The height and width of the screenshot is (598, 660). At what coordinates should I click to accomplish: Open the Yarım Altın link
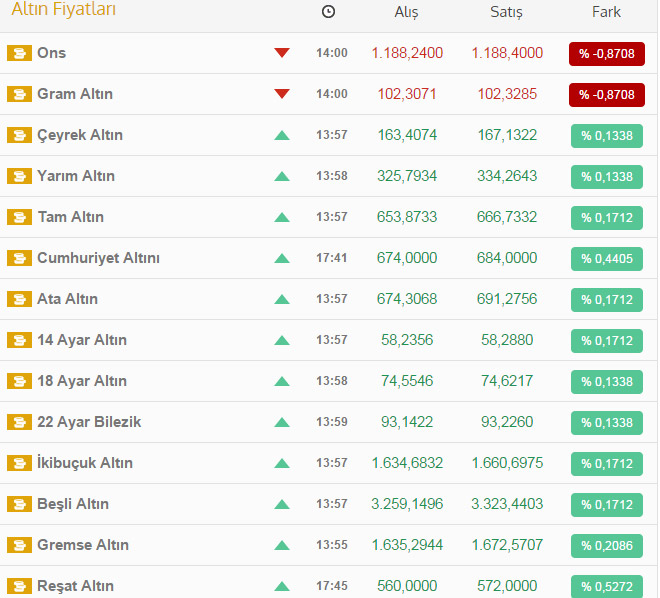point(76,176)
